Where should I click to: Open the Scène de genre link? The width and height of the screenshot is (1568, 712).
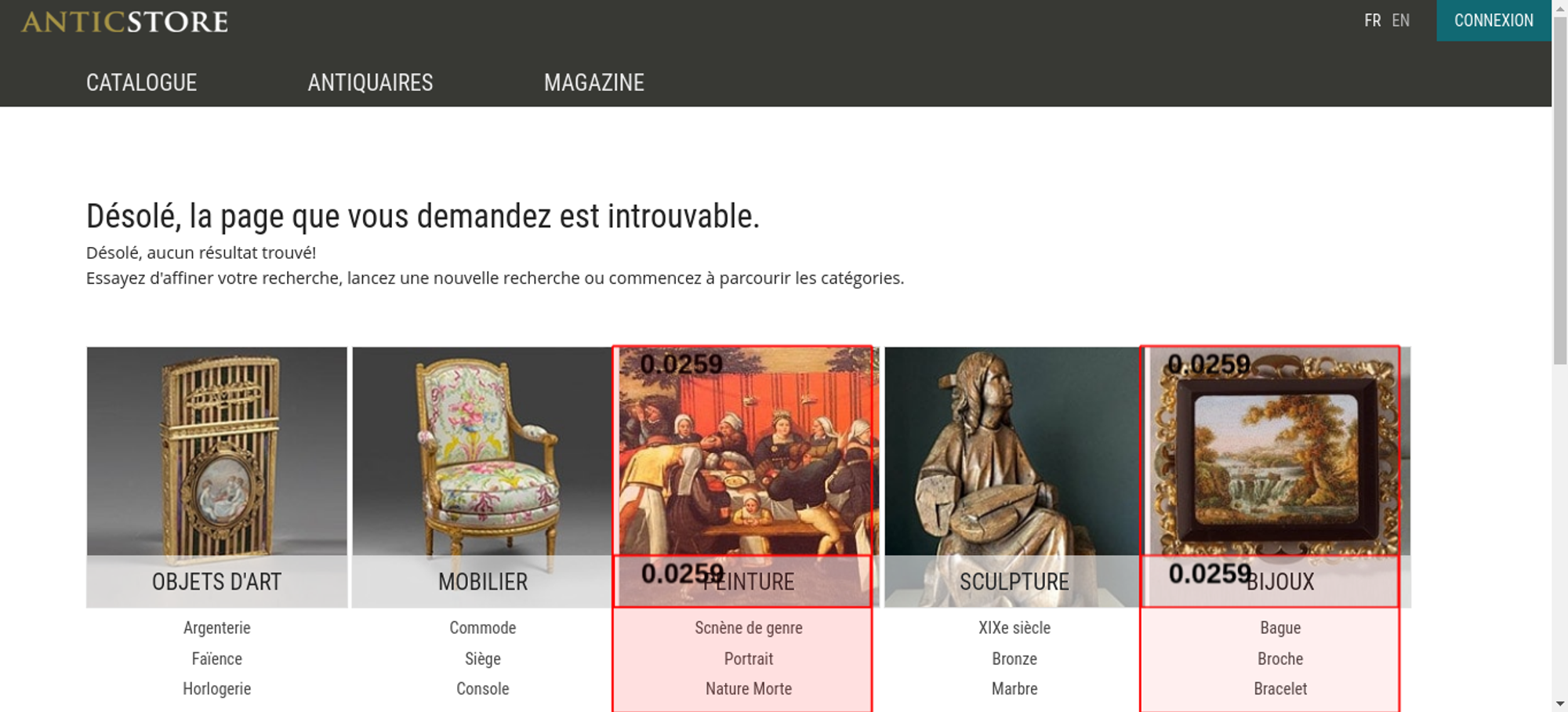(x=749, y=627)
